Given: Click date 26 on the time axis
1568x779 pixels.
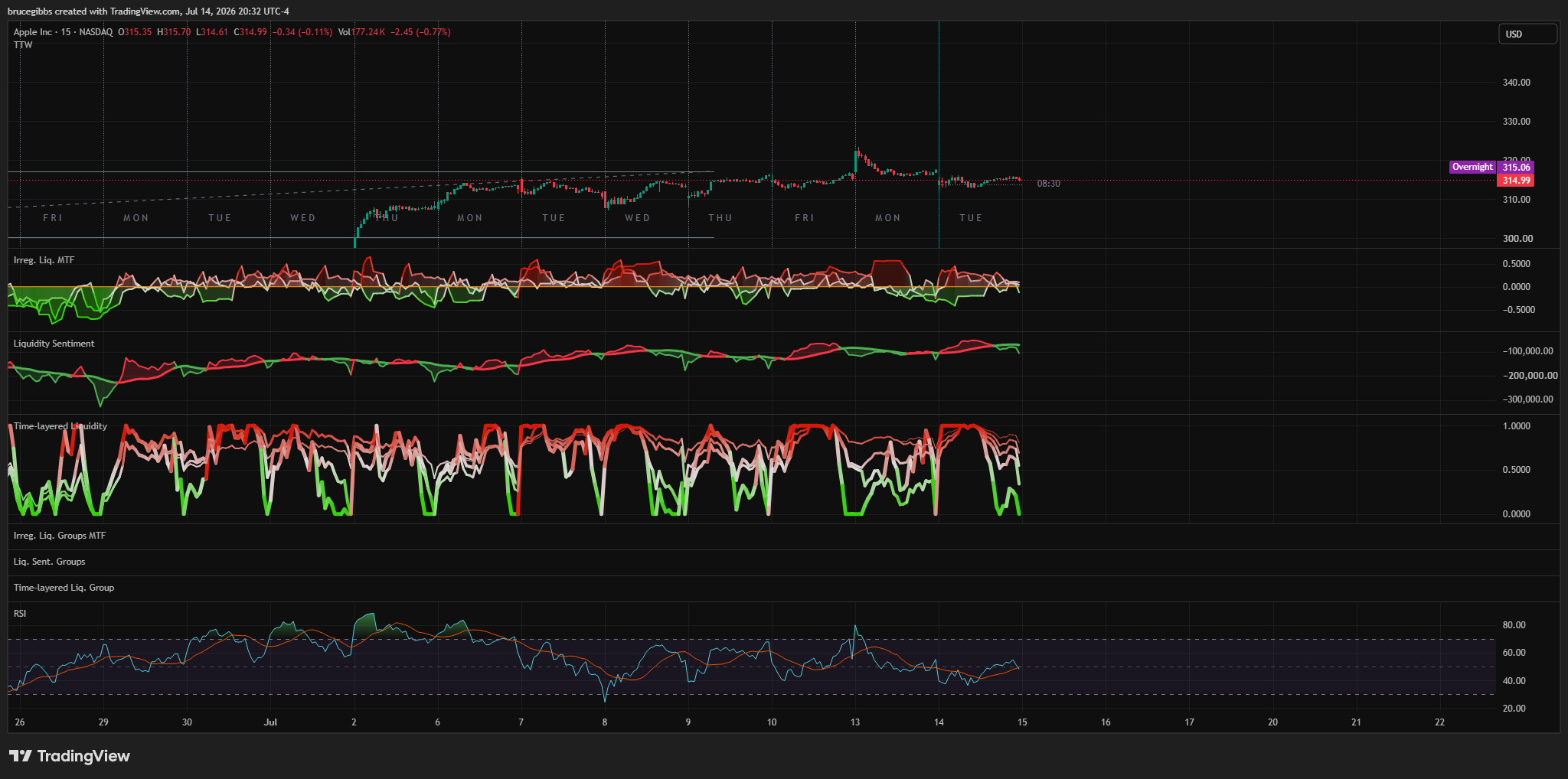Looking at the screenshot, I should tap(20, 722).
